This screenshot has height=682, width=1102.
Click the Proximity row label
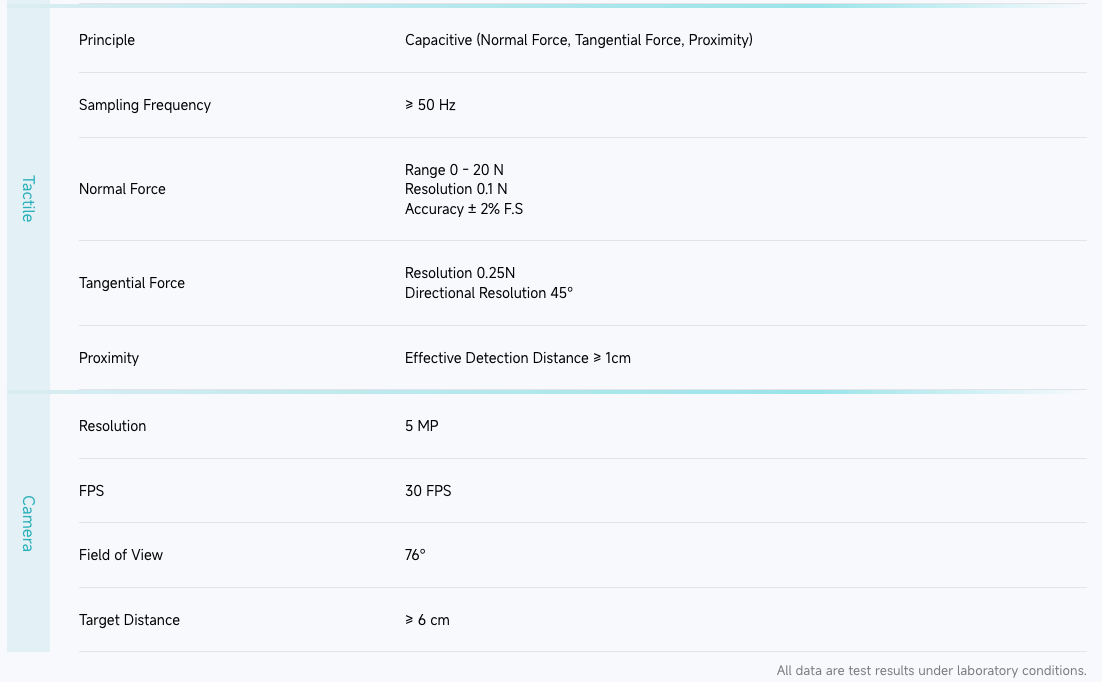(109, 358)
